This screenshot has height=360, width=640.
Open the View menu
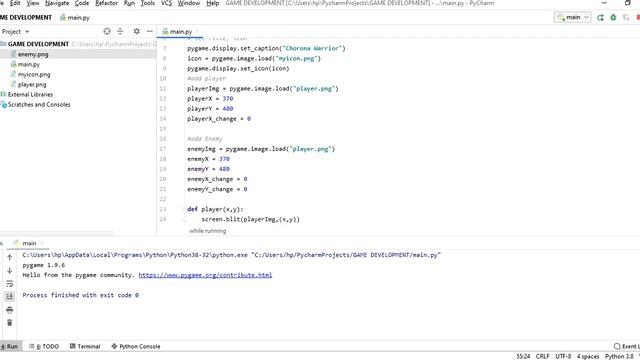coord(33,3)
